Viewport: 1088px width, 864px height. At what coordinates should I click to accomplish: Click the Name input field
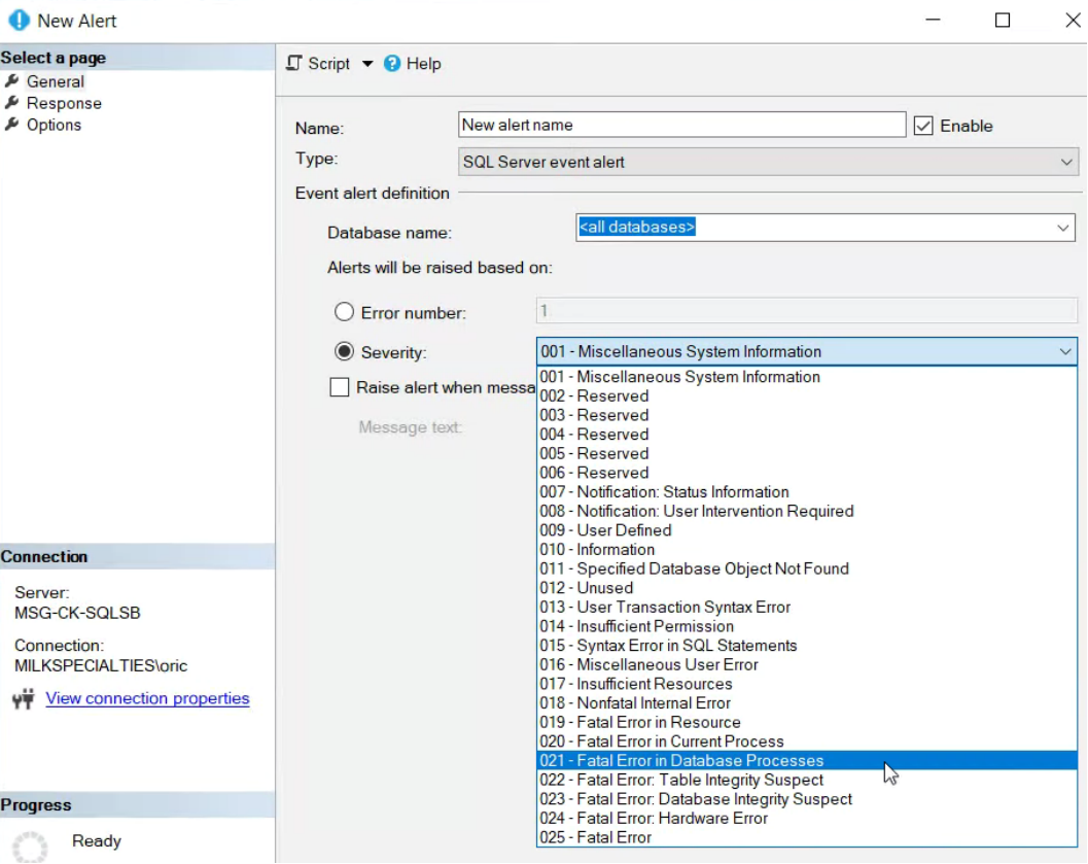point(682,125)
